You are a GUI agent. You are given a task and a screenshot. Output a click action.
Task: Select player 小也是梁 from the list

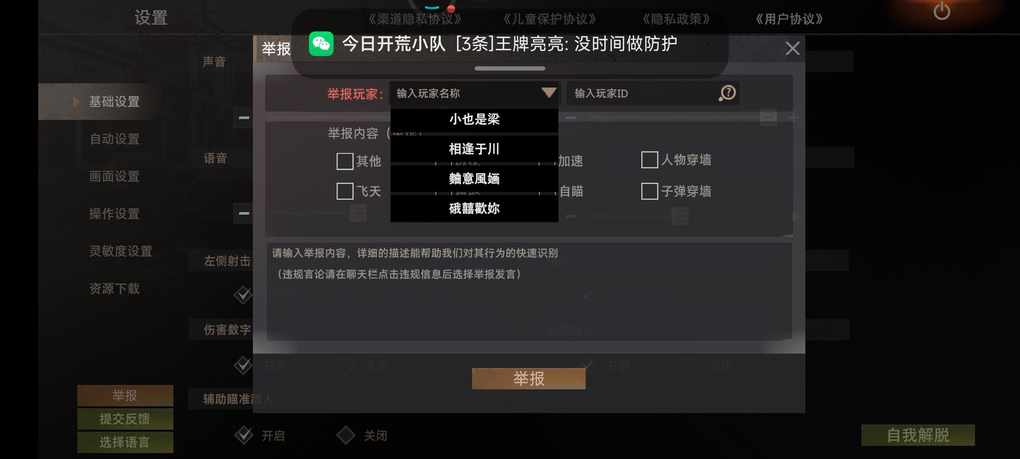(x=474, y=120)
